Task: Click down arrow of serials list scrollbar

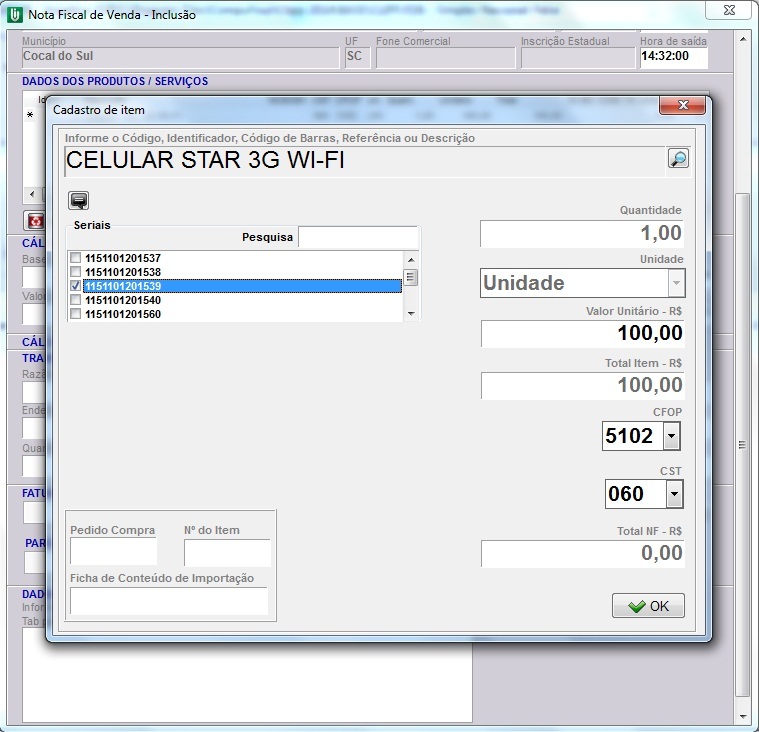Action: pyautogui.click(x=410, y=314)
